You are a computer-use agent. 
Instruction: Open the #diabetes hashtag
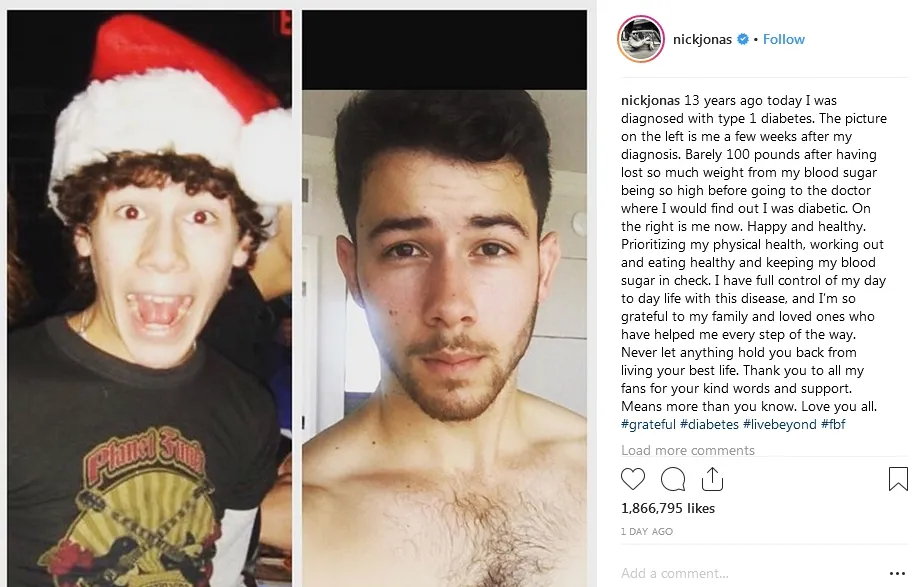(x=709, y=424)
